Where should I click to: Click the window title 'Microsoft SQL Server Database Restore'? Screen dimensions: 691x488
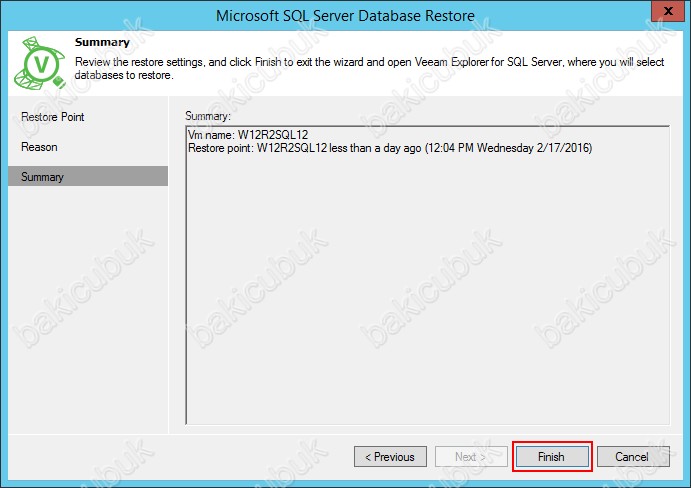345,16
